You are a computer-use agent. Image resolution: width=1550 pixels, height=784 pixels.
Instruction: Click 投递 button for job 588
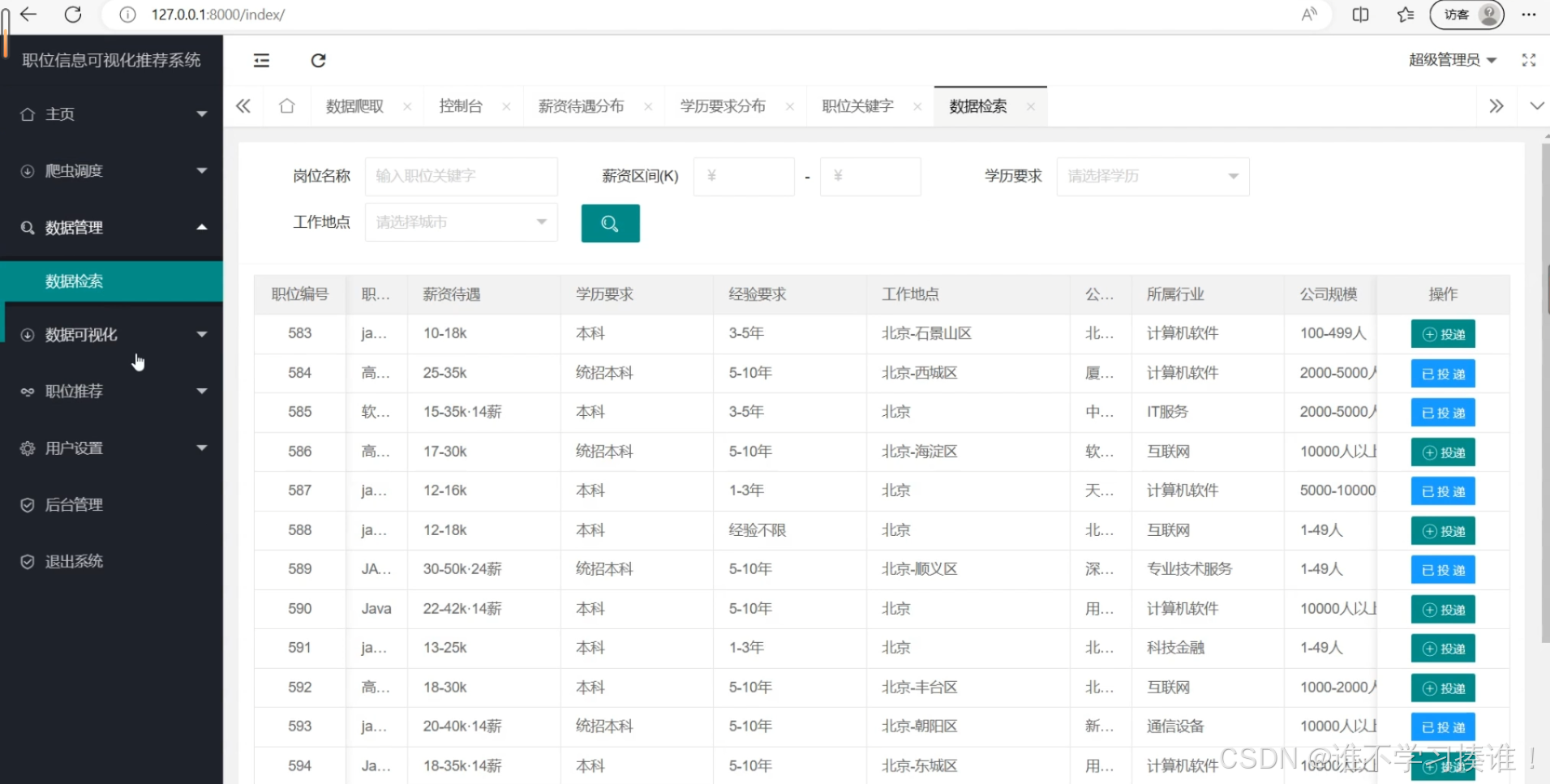pyautogui.click(x=1443, y=531)
